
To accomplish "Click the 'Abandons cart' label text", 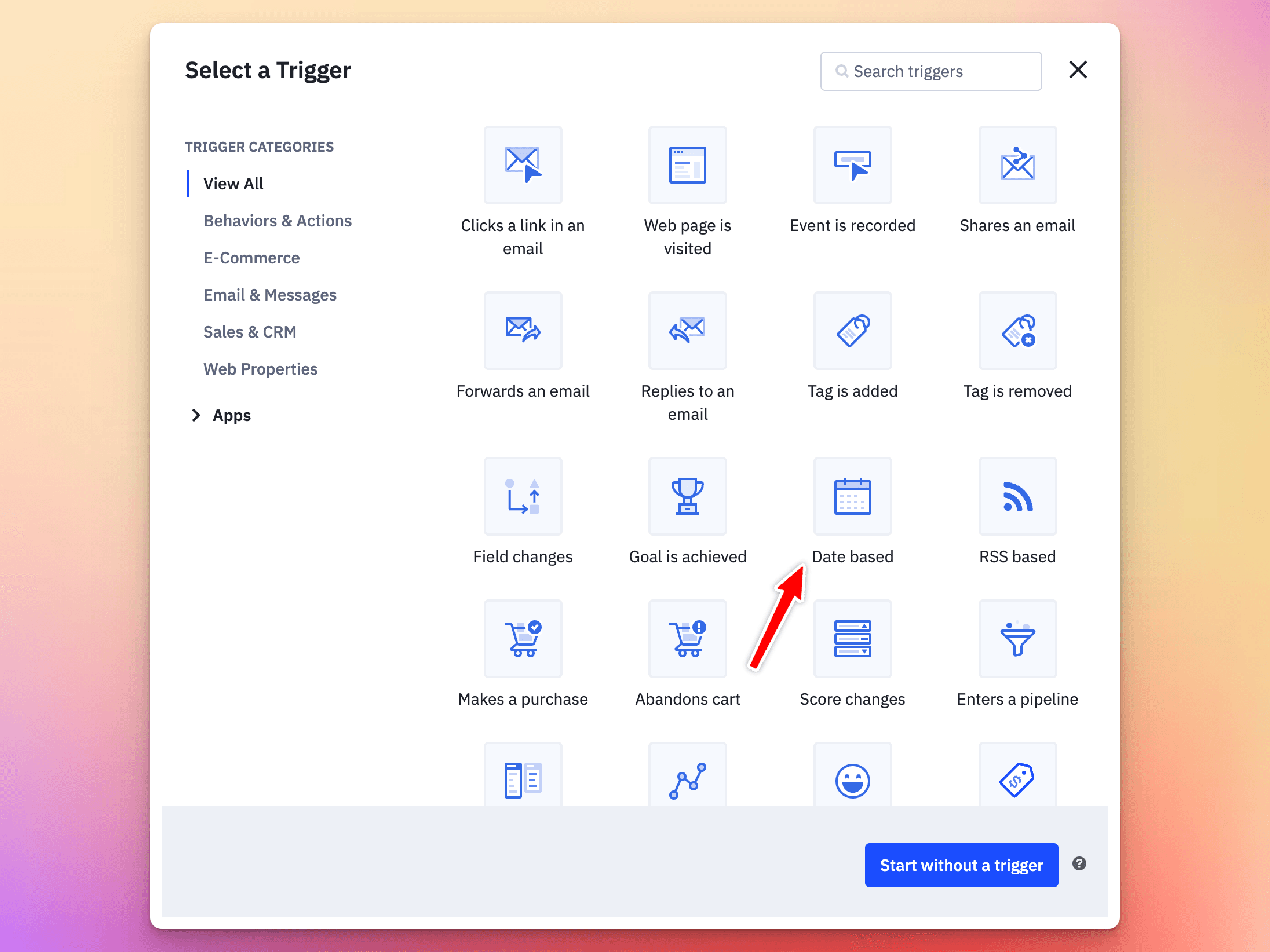I will 688,699.
